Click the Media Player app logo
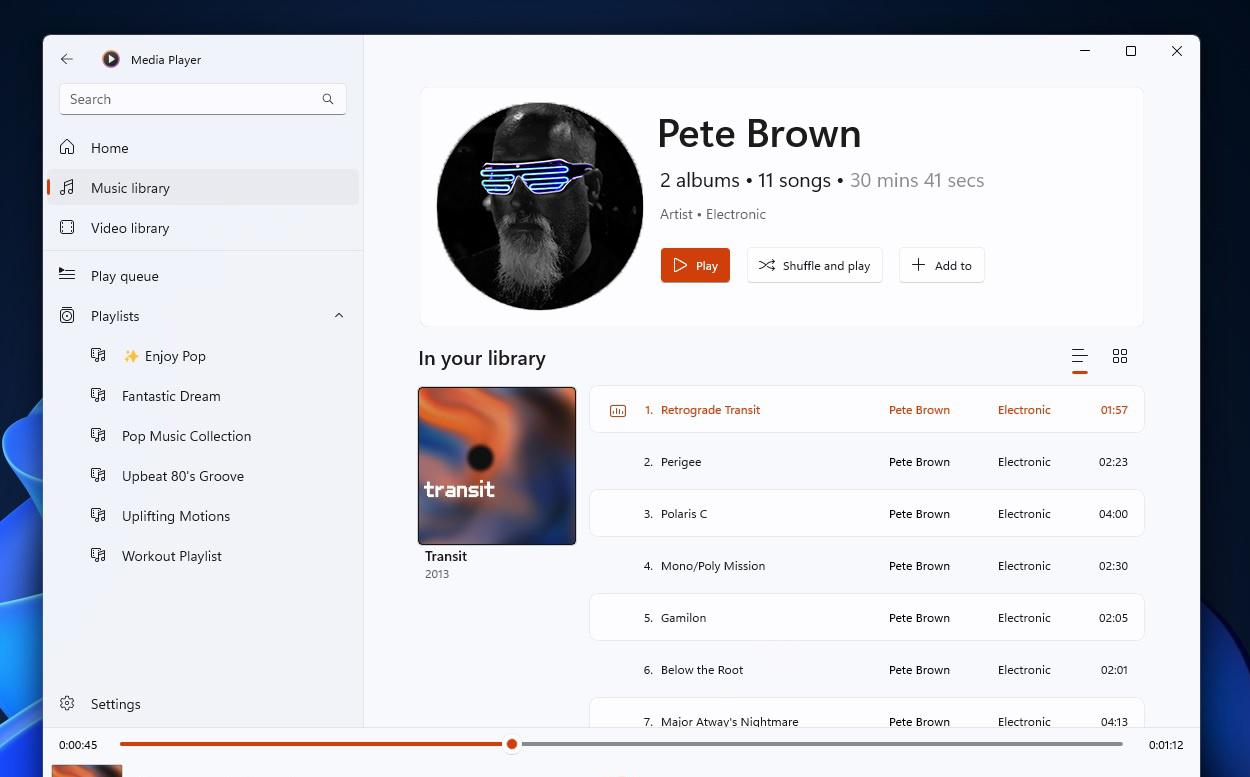 (x=111, y=59)
